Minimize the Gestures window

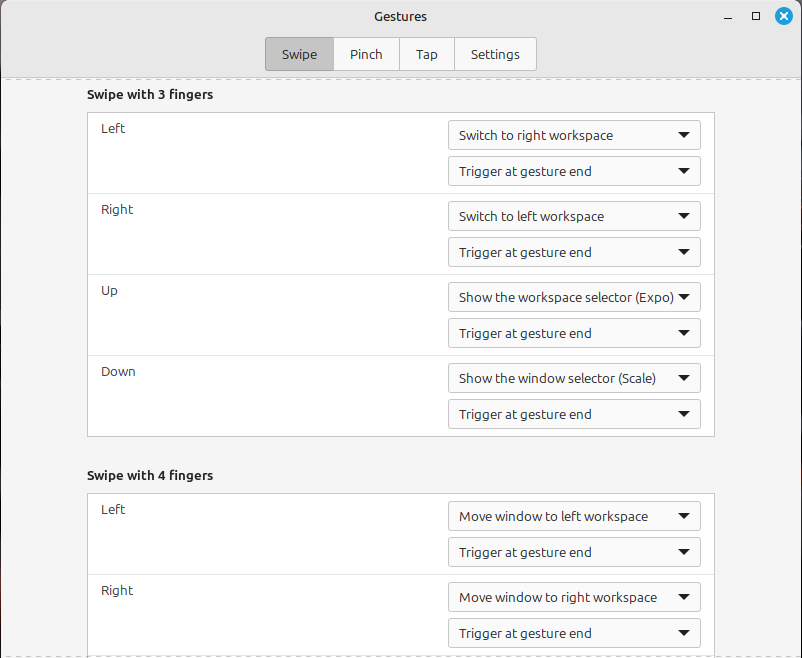pyautogui.click(x=729, y=16)
